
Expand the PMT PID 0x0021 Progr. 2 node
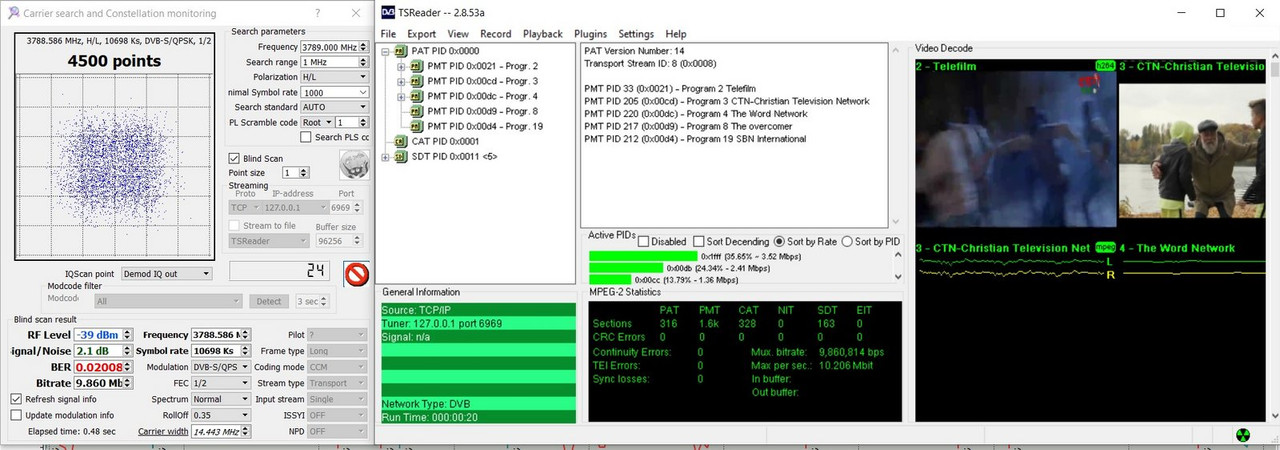[402, 66]
